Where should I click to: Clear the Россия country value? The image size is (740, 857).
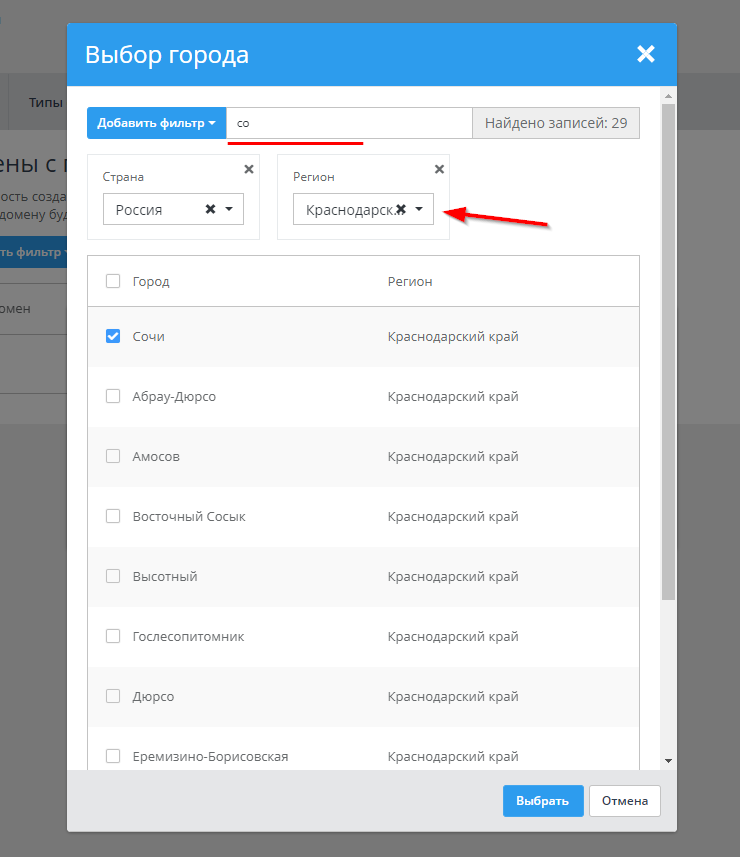210,209
